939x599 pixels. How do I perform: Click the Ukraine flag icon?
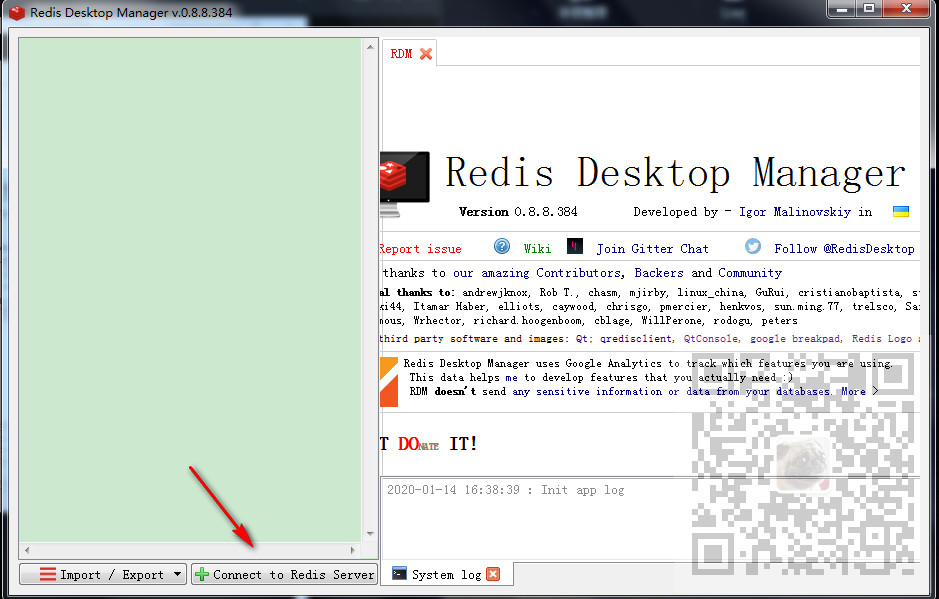(901, 211)
